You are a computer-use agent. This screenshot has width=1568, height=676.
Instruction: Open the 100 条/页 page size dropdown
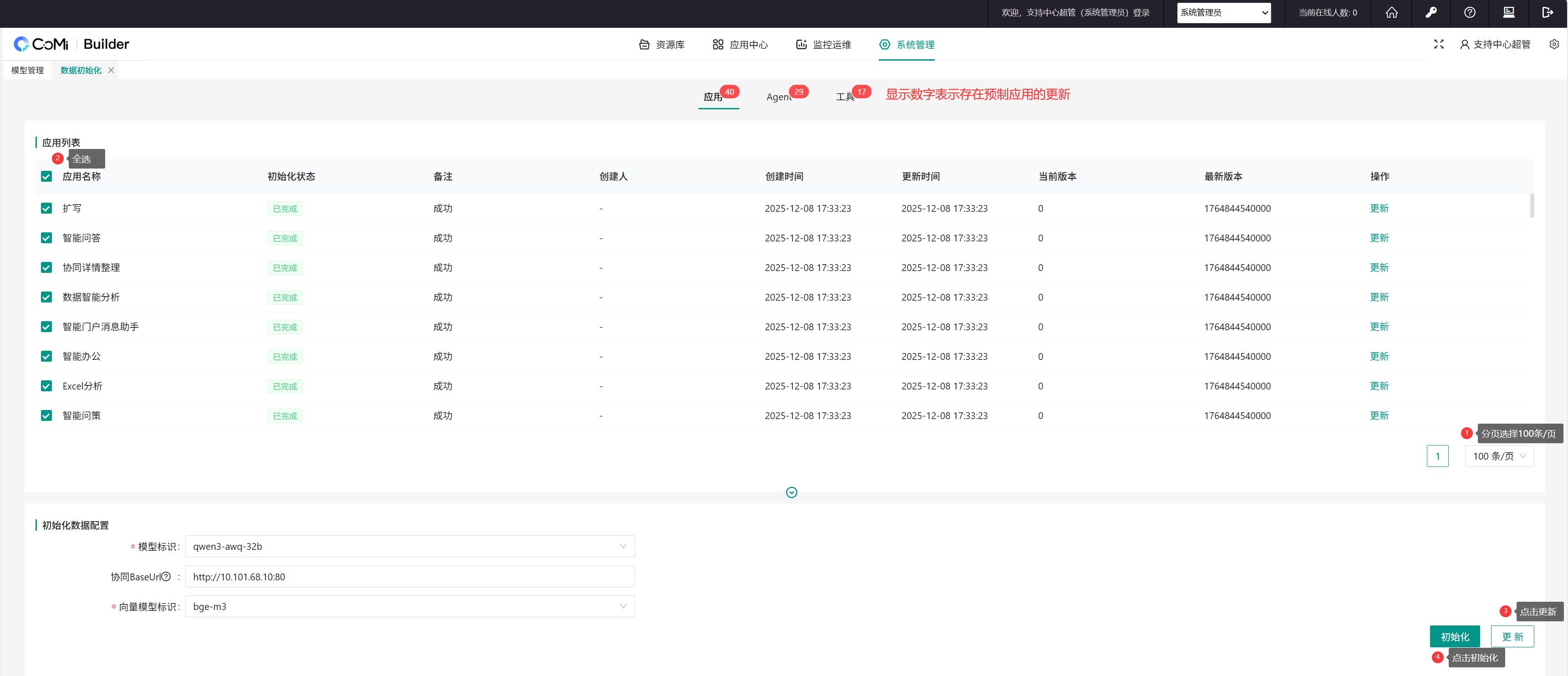point(1499,456)
